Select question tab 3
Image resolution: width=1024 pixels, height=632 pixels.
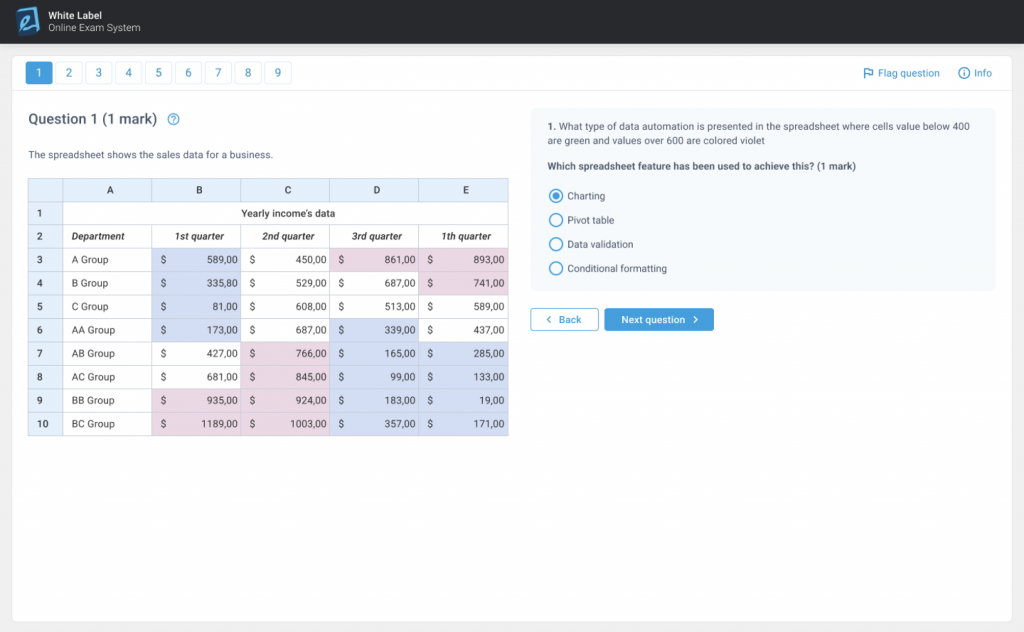(98, 72)
